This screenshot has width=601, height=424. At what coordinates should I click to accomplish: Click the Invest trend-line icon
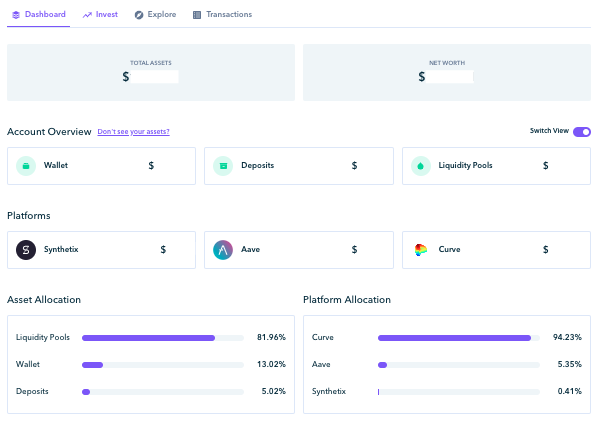click(x=87, y=15)
